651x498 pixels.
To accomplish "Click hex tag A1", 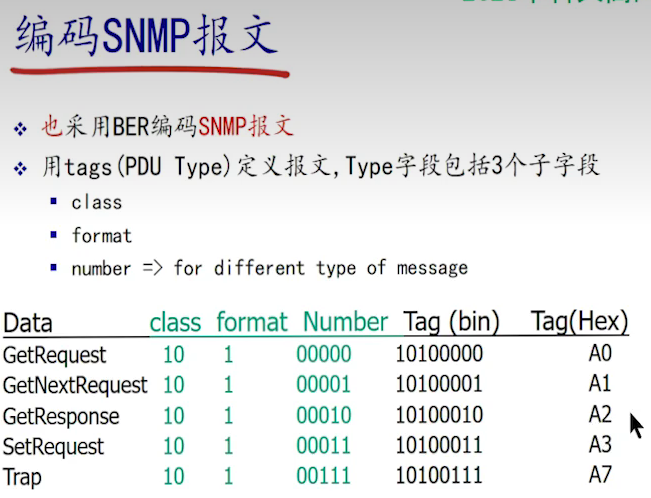I will click(600, 383).
